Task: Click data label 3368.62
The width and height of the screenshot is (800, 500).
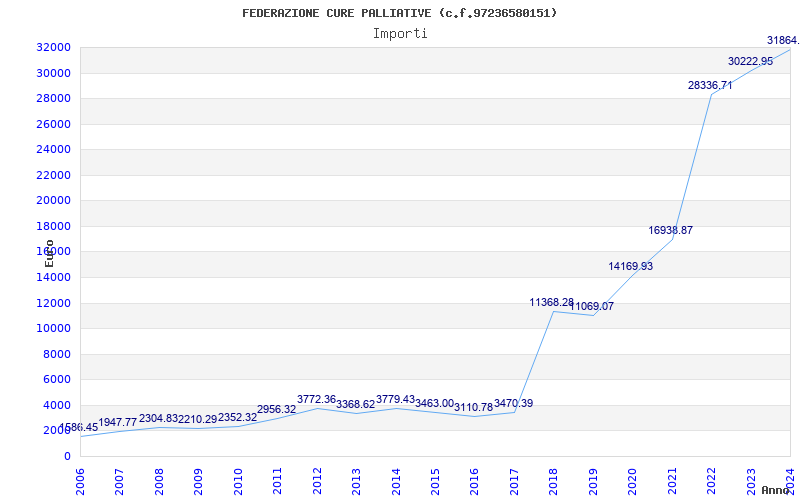Action: coord(356,405)
